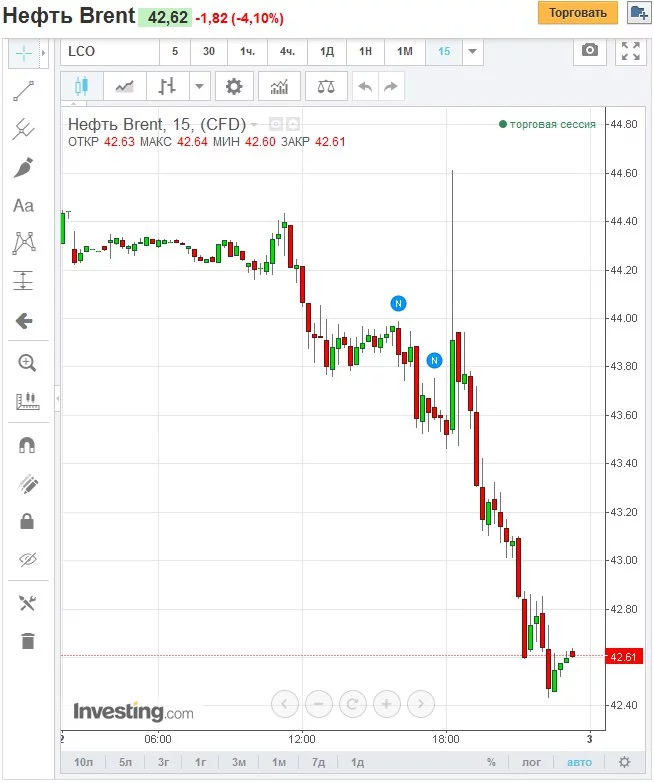Select the 3м date range
This screenshot has height=783, width=654.
click(239, 763)
